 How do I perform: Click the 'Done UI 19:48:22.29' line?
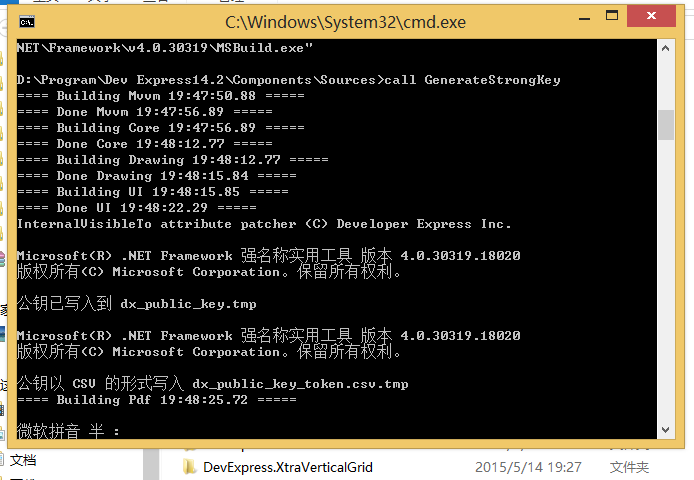(x=137, y=208)
